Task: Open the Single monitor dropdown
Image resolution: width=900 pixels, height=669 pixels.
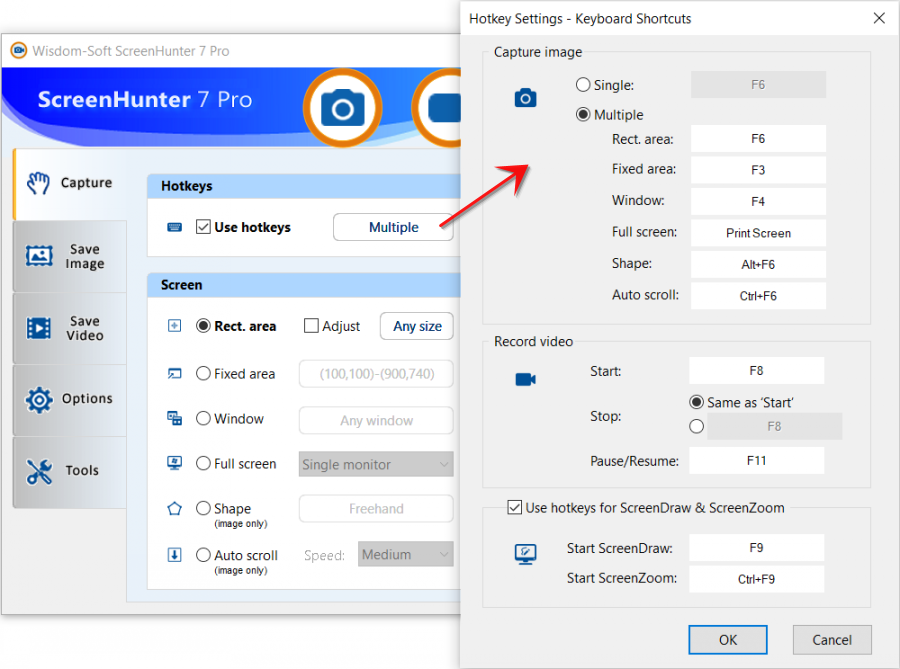Action: [x=376, y=464]
